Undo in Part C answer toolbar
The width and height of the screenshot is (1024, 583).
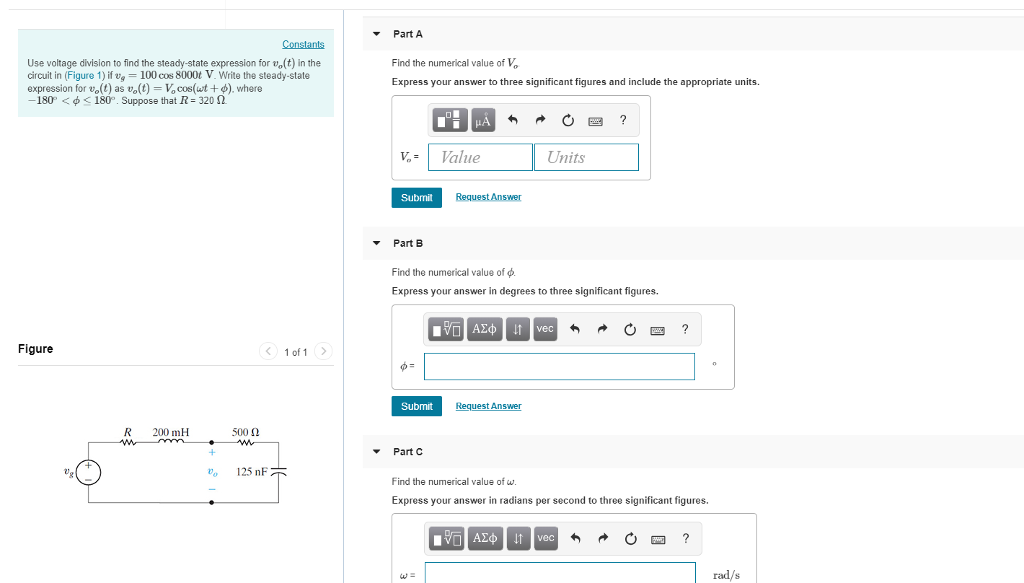575,539
